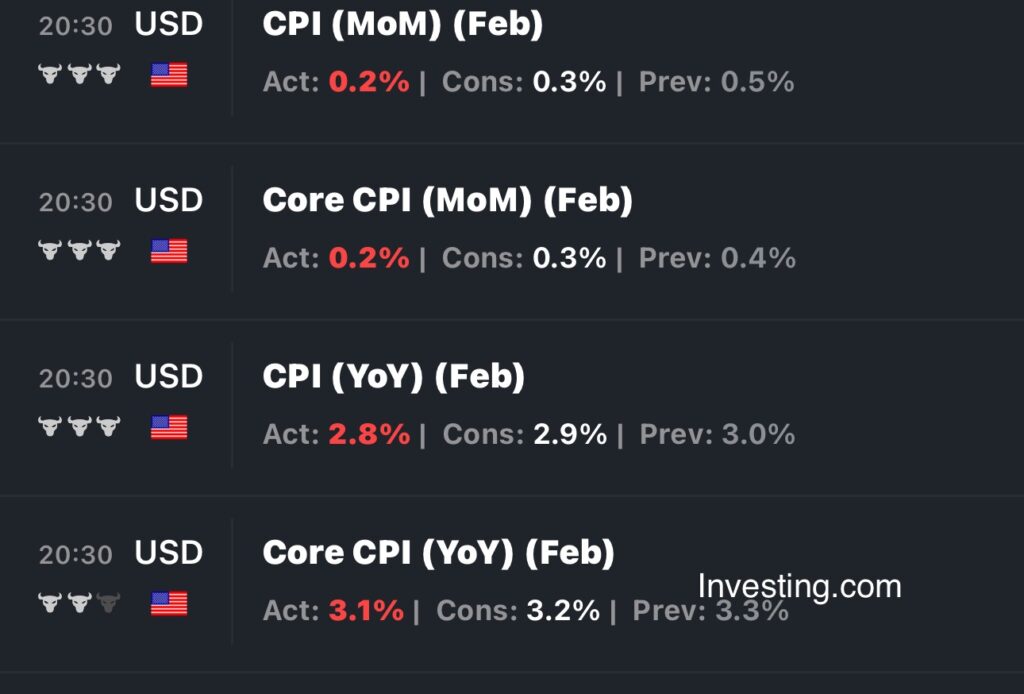Open the Core CPI (MoM) (Feb) event
1024x694 pixels.
click(x=447, y=201)
